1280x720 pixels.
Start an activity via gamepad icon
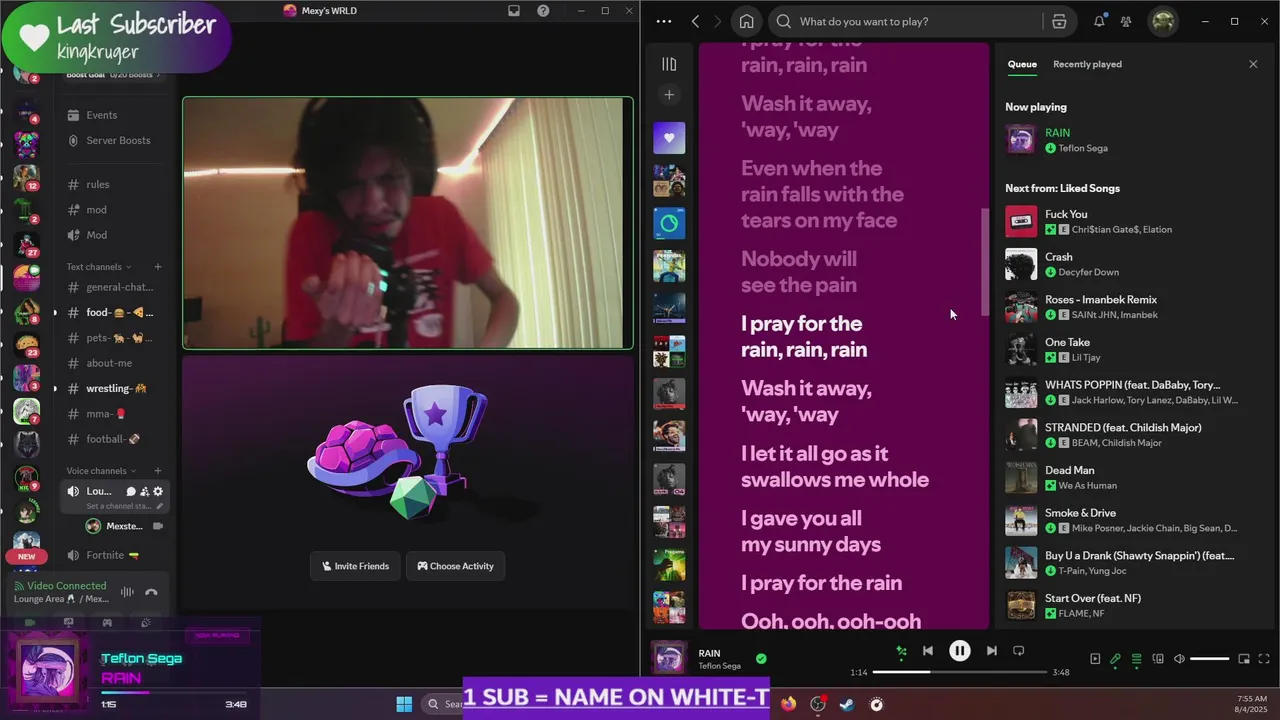pos(107,622)
